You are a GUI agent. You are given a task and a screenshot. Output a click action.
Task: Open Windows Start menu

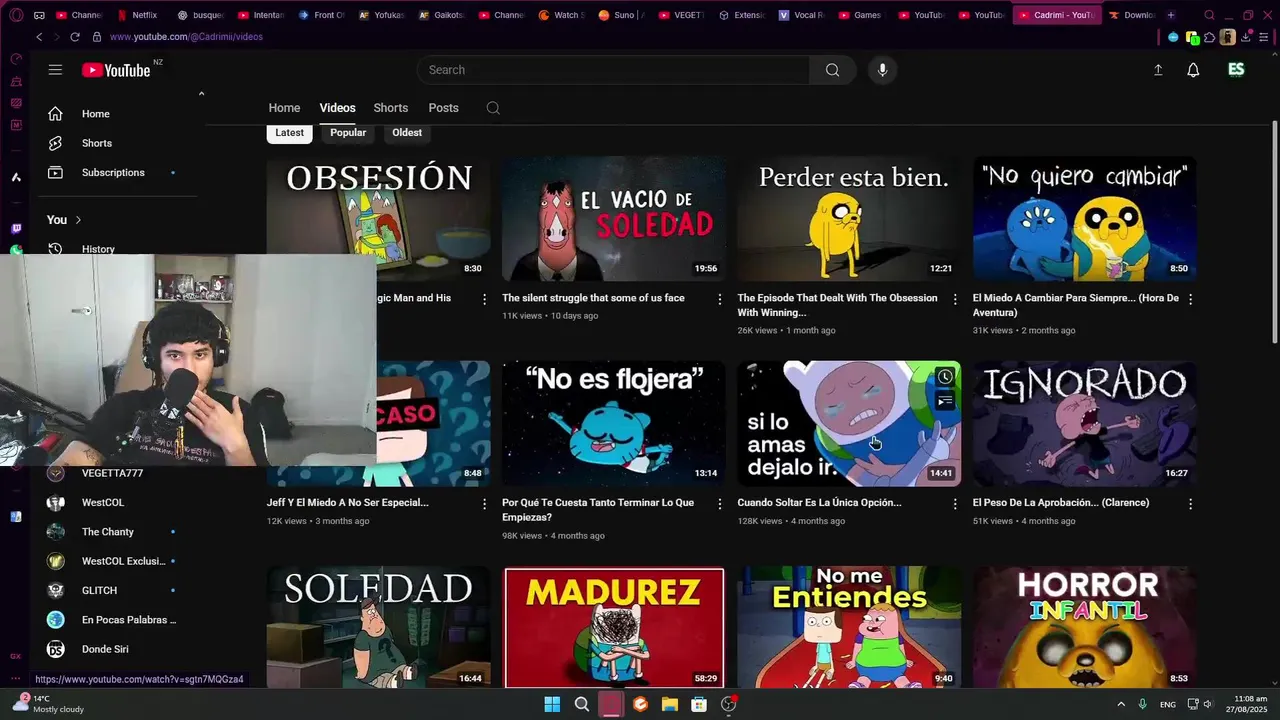click(552, 704)
